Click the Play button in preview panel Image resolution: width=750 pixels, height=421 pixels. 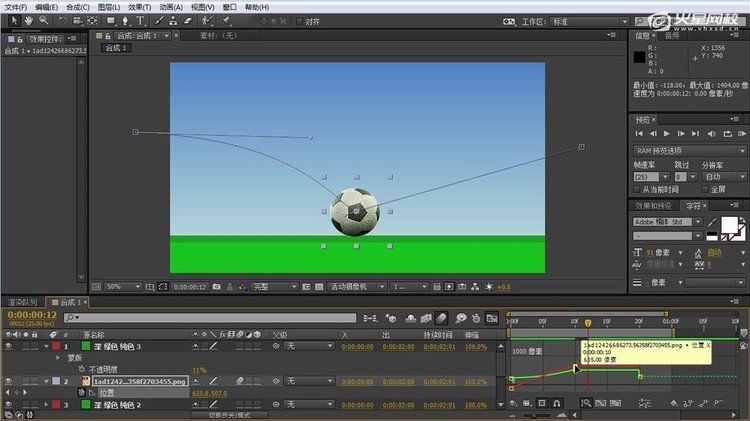point(666,133)
